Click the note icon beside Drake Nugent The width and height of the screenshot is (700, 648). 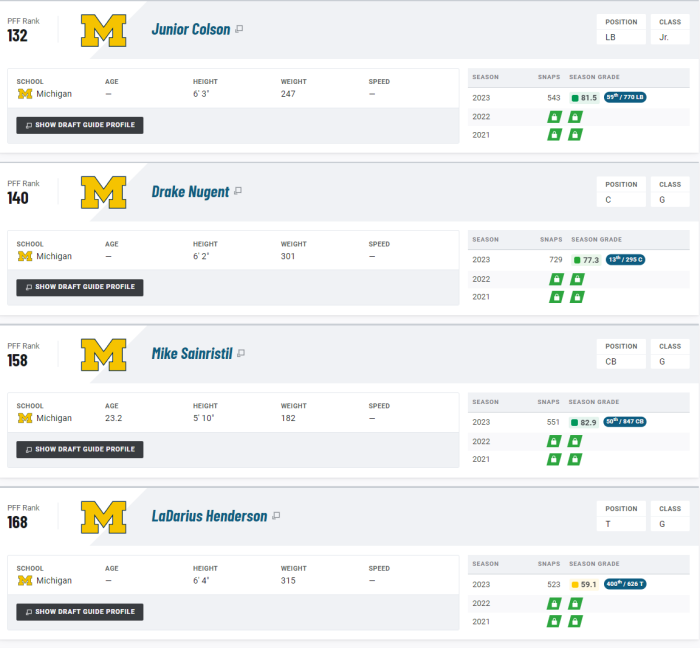(x=238, y=191)
